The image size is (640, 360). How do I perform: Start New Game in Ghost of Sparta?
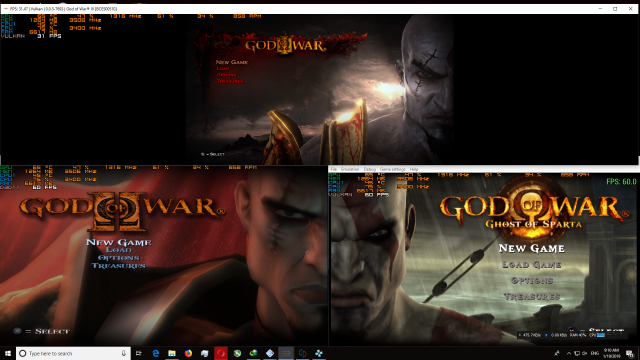(531, 248)
